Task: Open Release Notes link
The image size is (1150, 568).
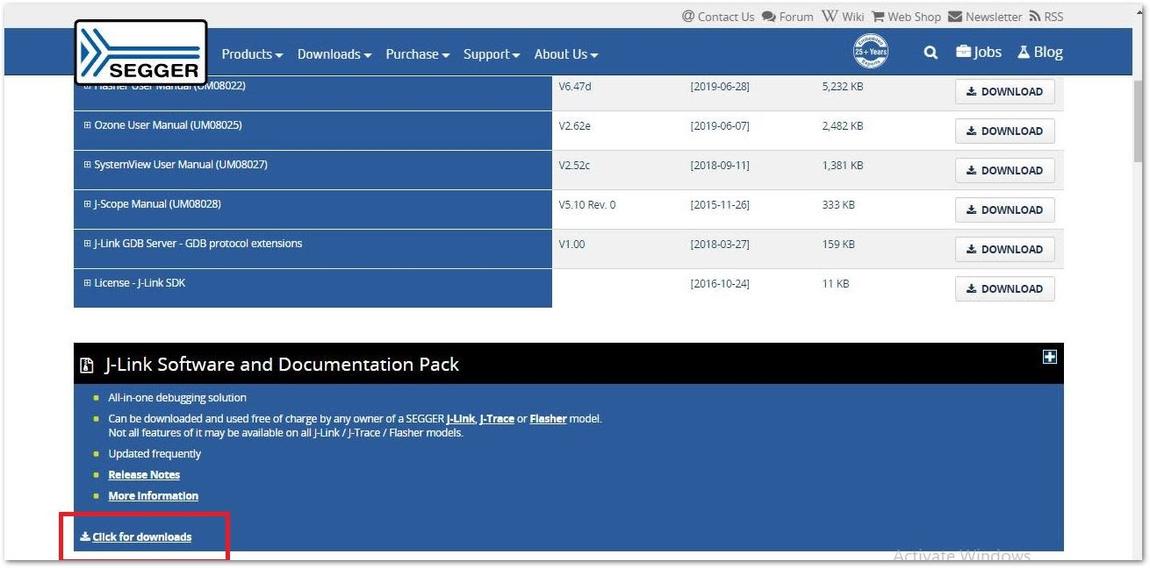Action: tap(144, 475)
